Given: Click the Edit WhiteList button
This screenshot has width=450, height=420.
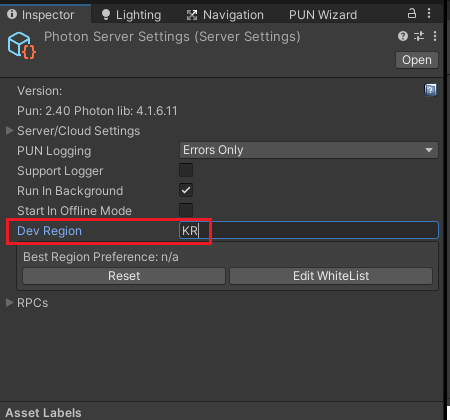Looking at the screenshot, I should coord(331,276).
